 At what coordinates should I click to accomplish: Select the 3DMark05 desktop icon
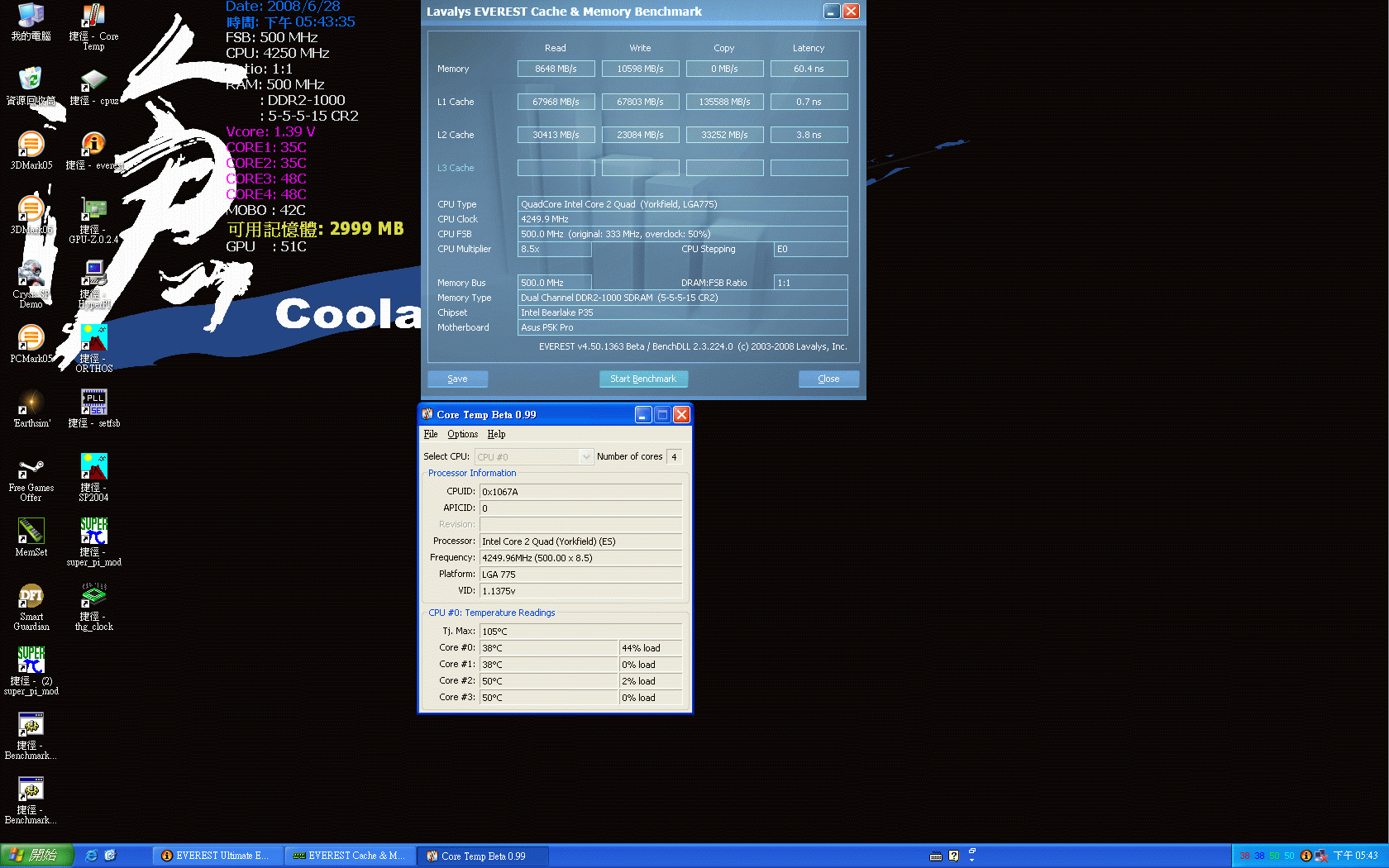click(31, 150)
